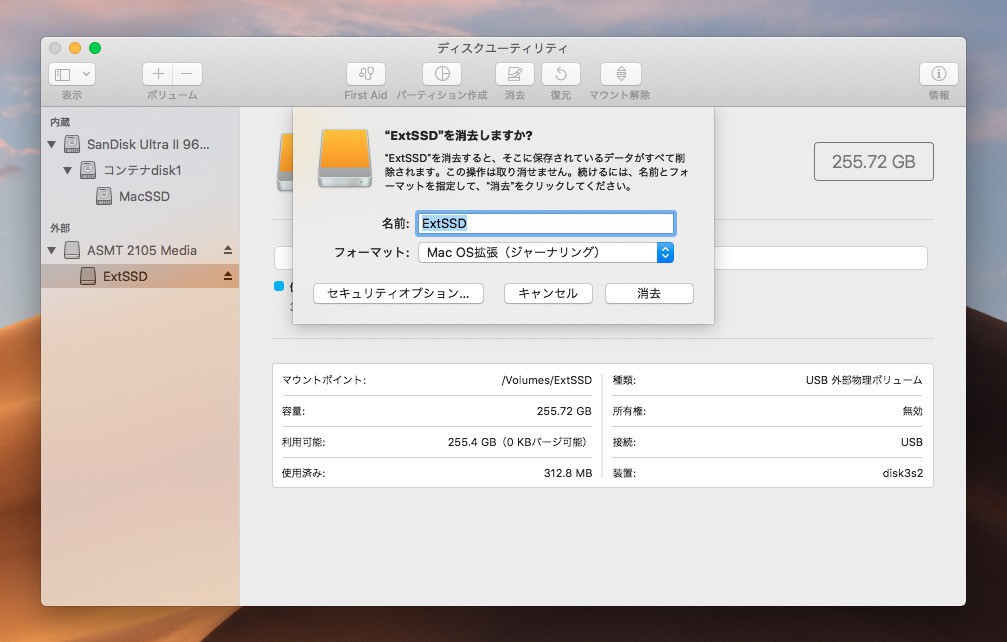Collapse the SanDisk Ultra II disk tree
The width and height of the screenshot is (1007, 642).
point(52,144)
